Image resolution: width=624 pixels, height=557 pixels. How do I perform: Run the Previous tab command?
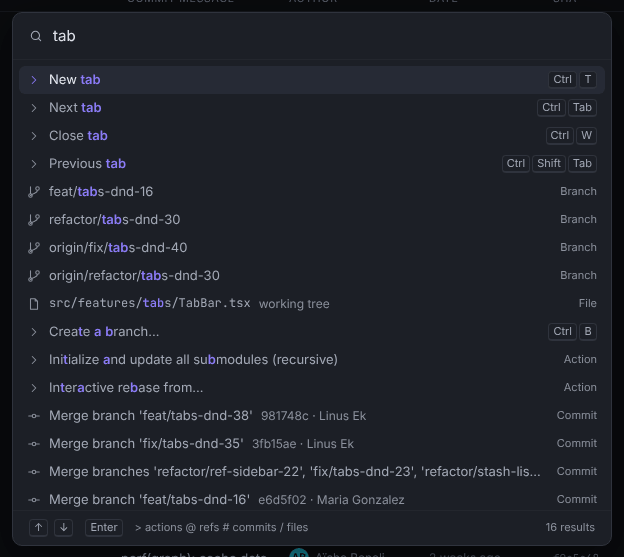pyautogui.click(x=312, y=164)
